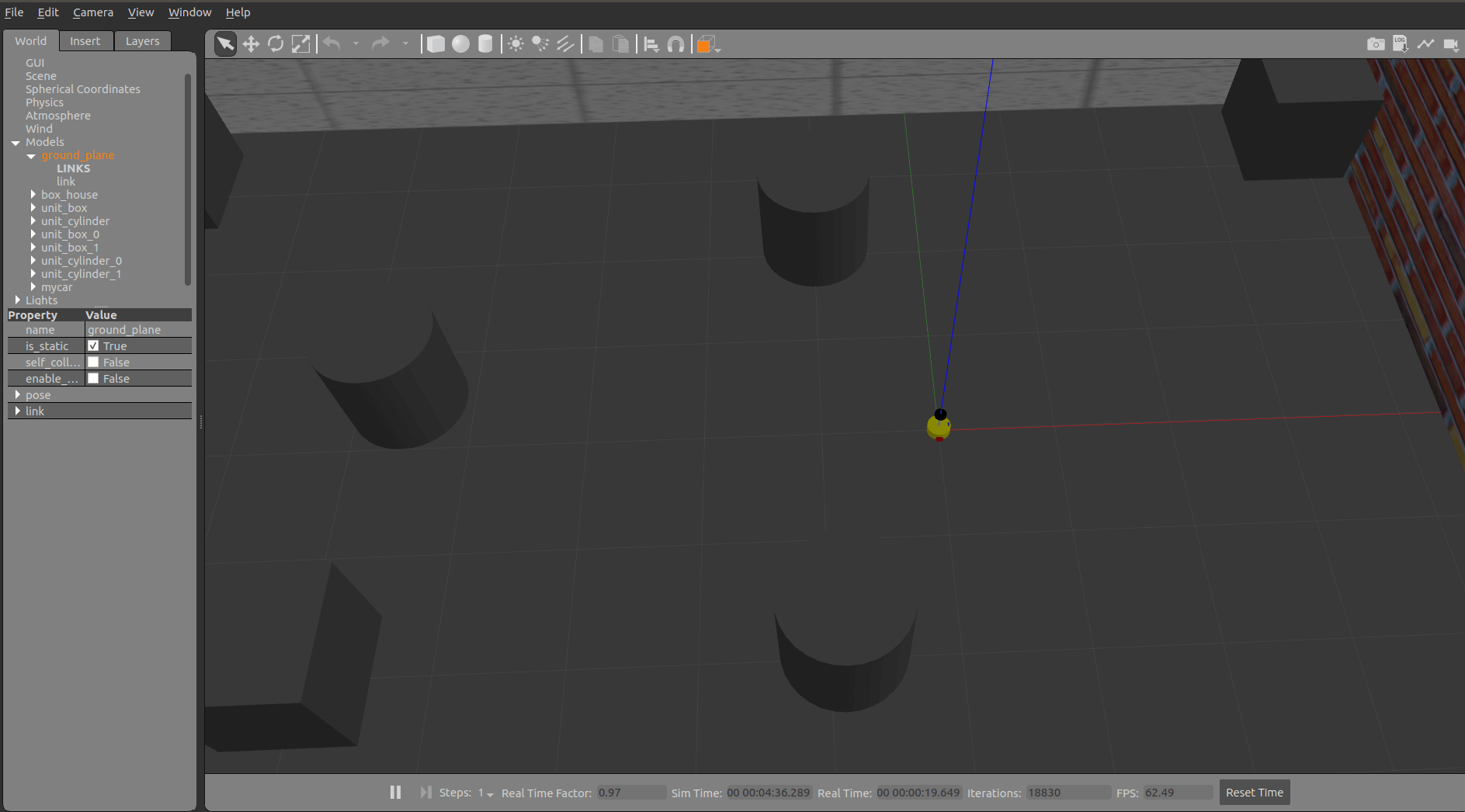Select the Atmosphere item
The height and width of the screenshot is (812, 1465).
click(58, 116)
